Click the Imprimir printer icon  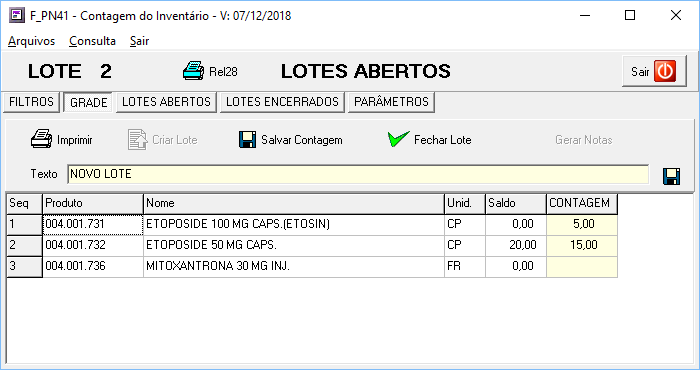click(42, 139)
